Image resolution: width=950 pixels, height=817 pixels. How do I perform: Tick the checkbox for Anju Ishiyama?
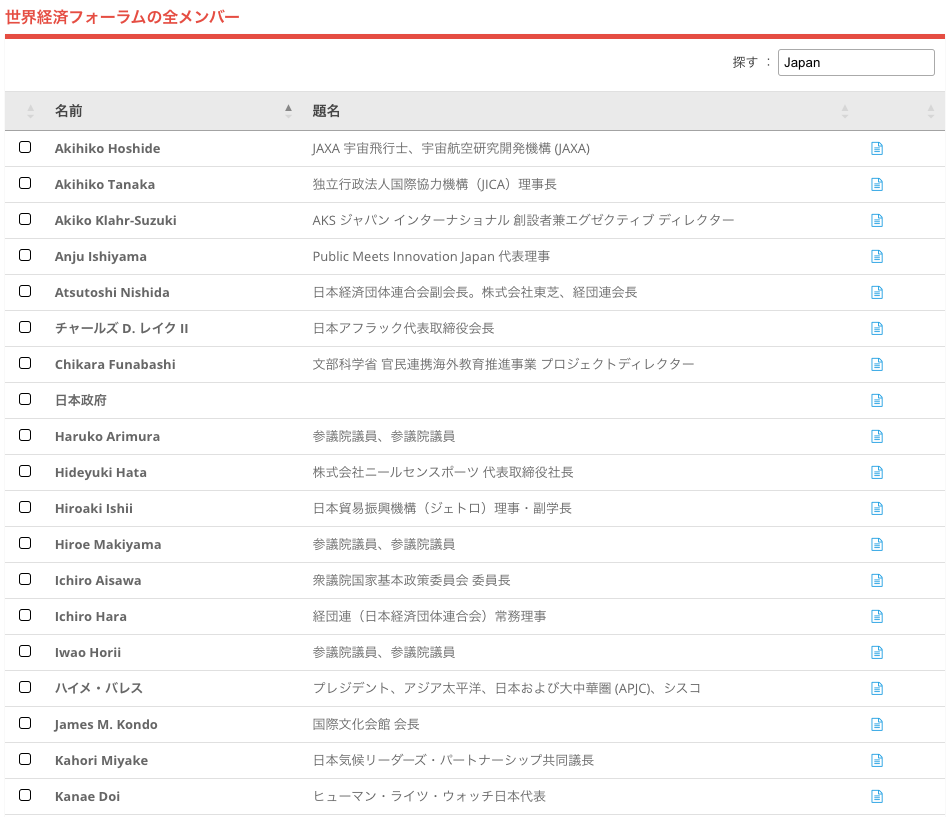(25, 255)
